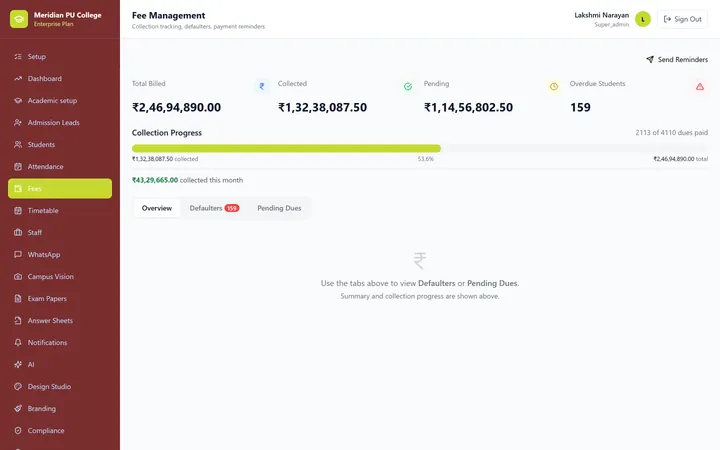
Task: Click the Academic setup graduation cap icon
Action: coord(18,101)
